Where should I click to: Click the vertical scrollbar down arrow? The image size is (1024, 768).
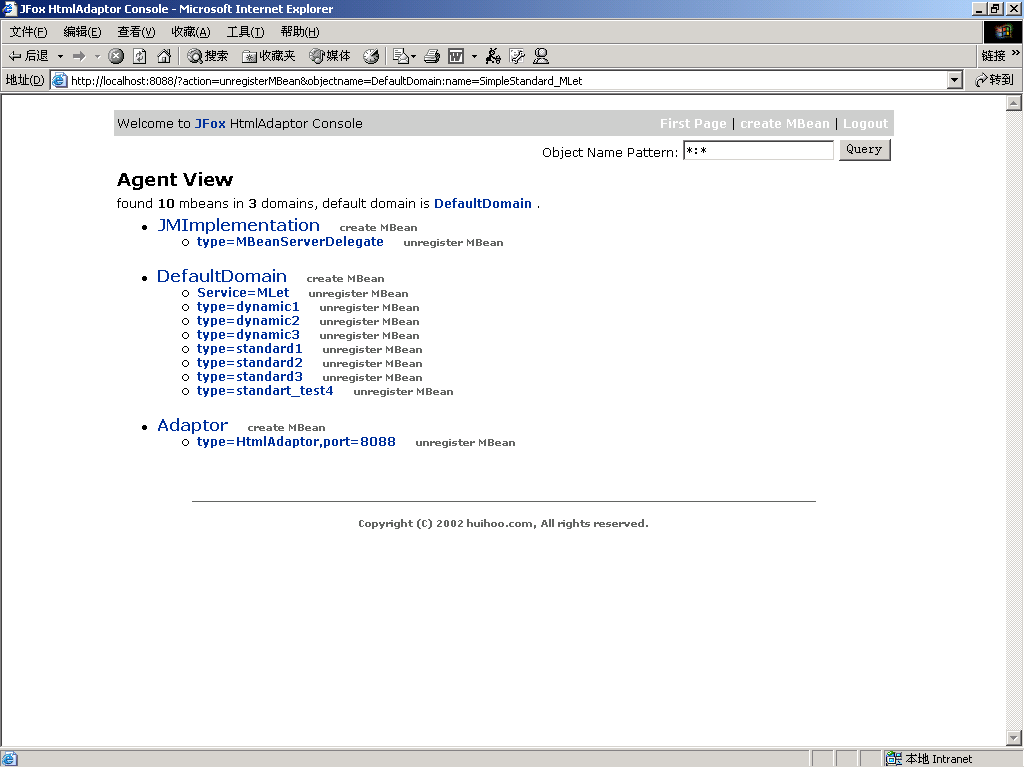[1014, 739]
